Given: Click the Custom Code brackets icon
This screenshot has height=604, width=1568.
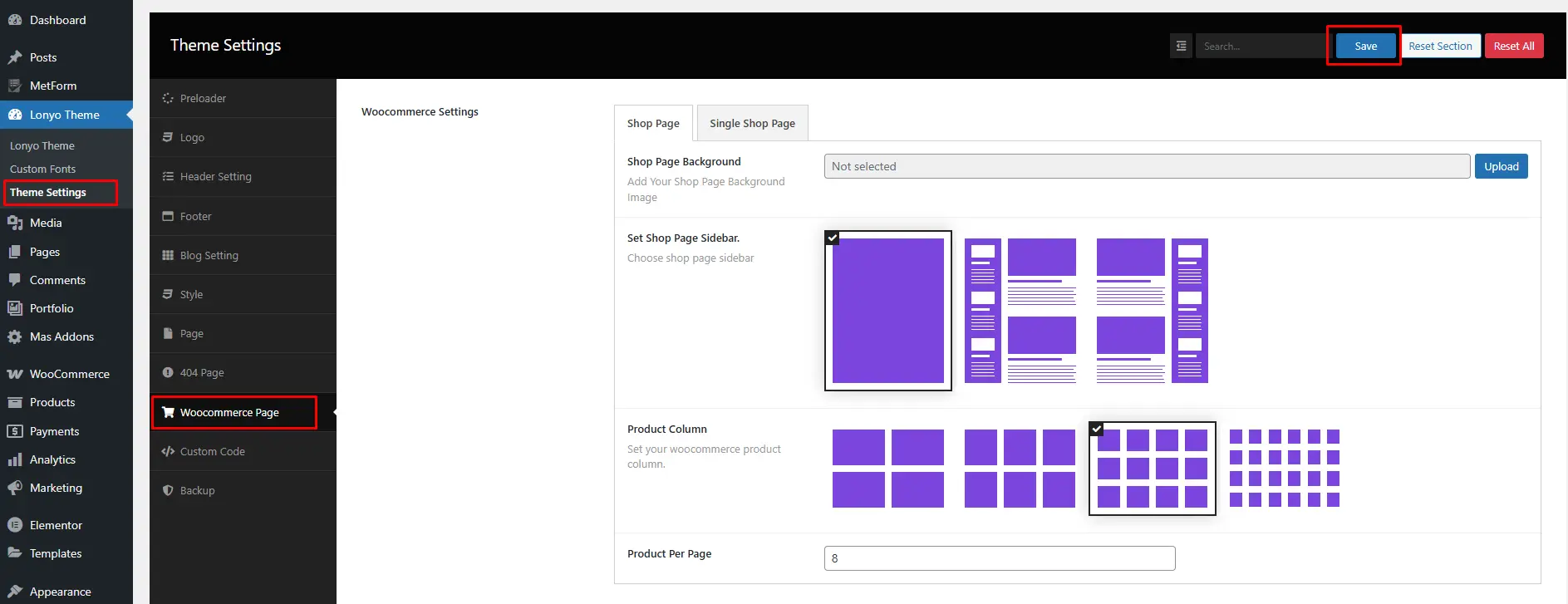Looking at the screenshot, I should tap(168, 451).
